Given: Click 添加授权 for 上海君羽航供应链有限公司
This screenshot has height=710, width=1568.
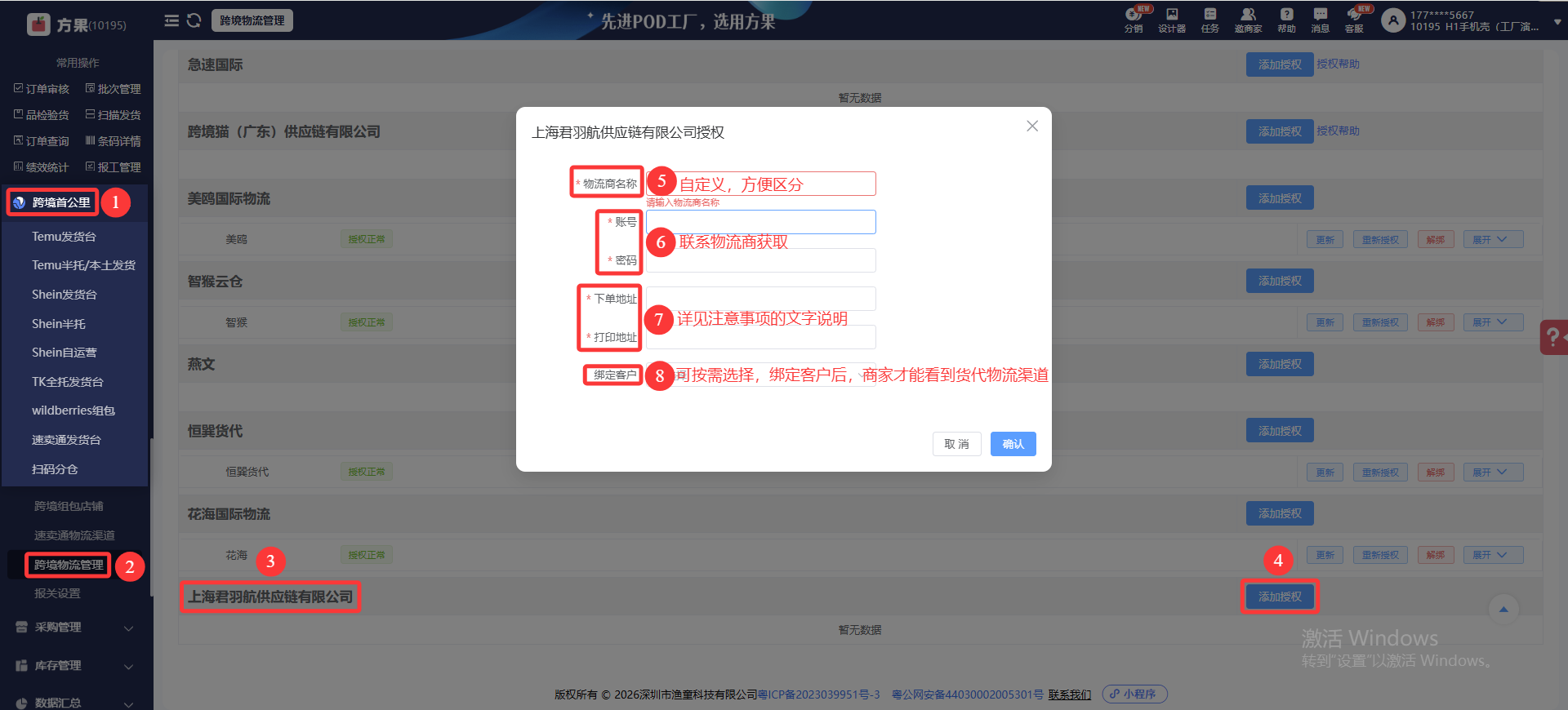Looking at the screenshot, I should click(1280, 597).
